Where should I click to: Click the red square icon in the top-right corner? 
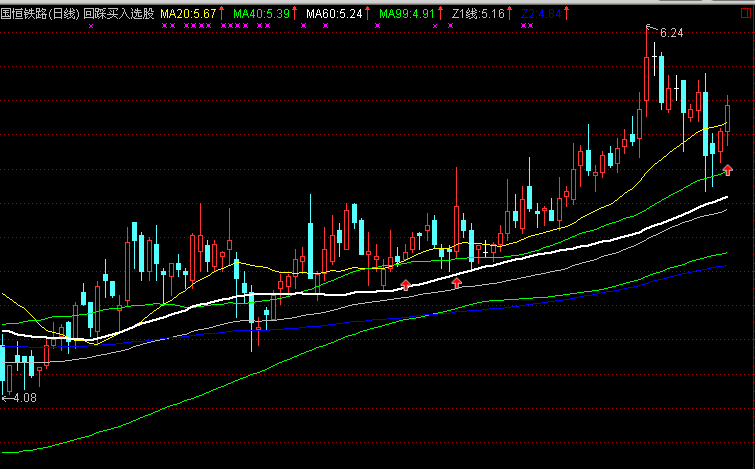(x=746, y=13)
